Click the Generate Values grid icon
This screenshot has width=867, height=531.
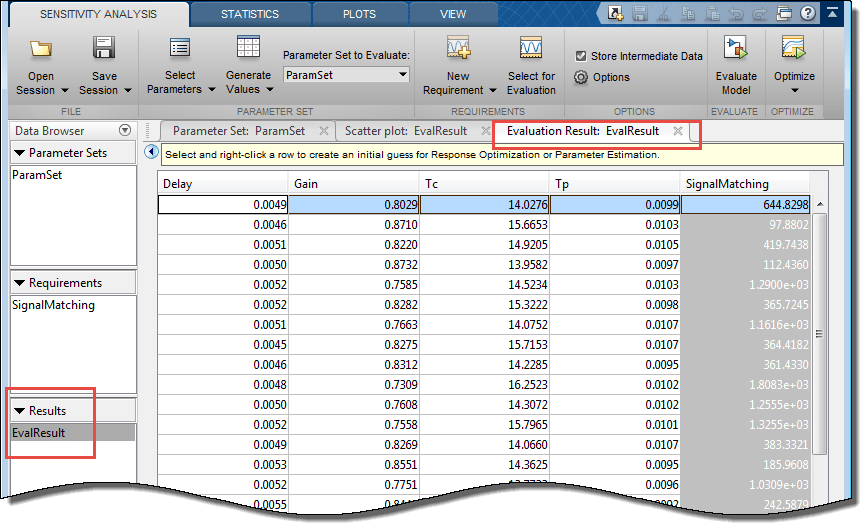pyautogui.click(x=248, y=47)
